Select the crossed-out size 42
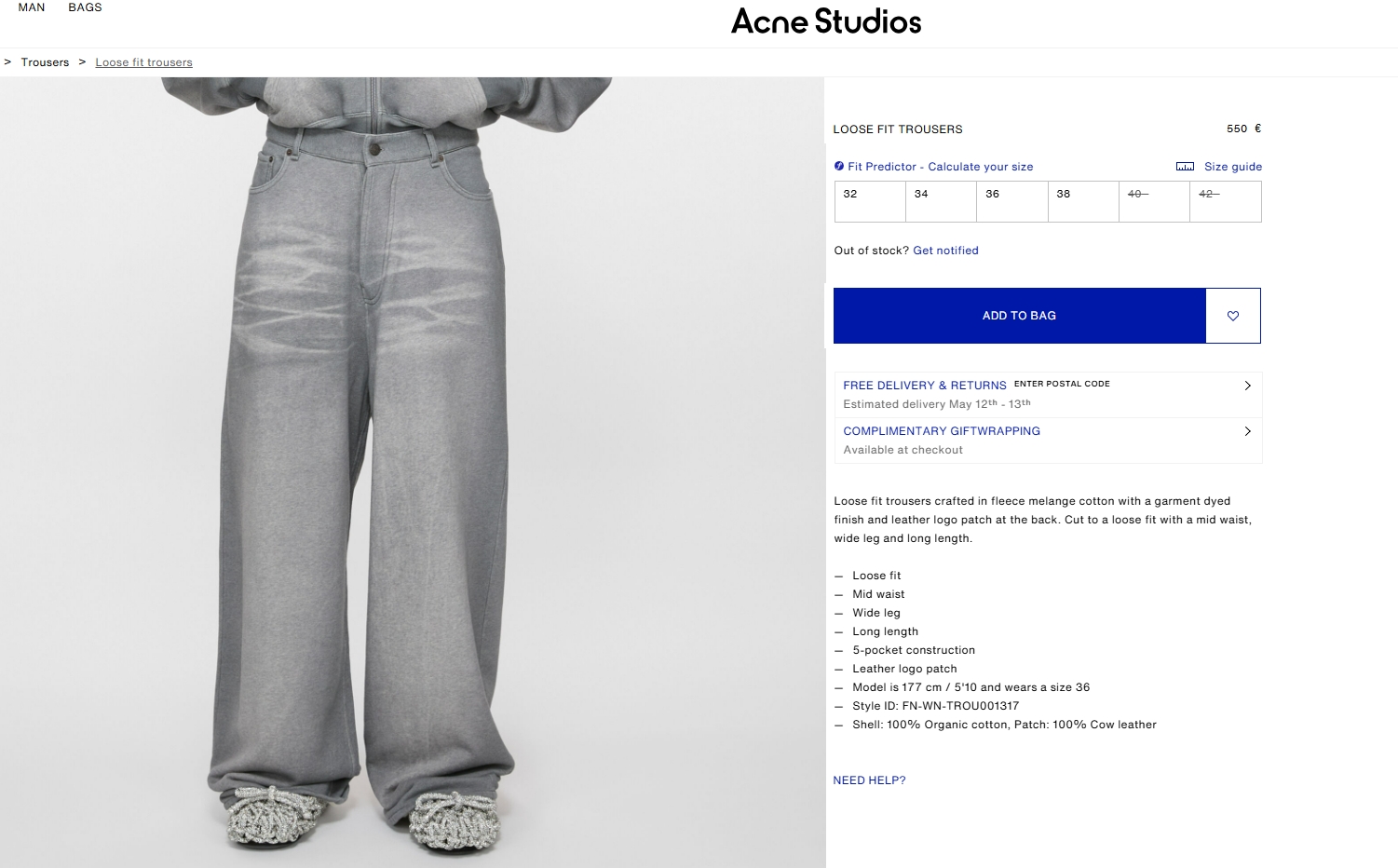The image size is (1398, 868). point(1226,201)
